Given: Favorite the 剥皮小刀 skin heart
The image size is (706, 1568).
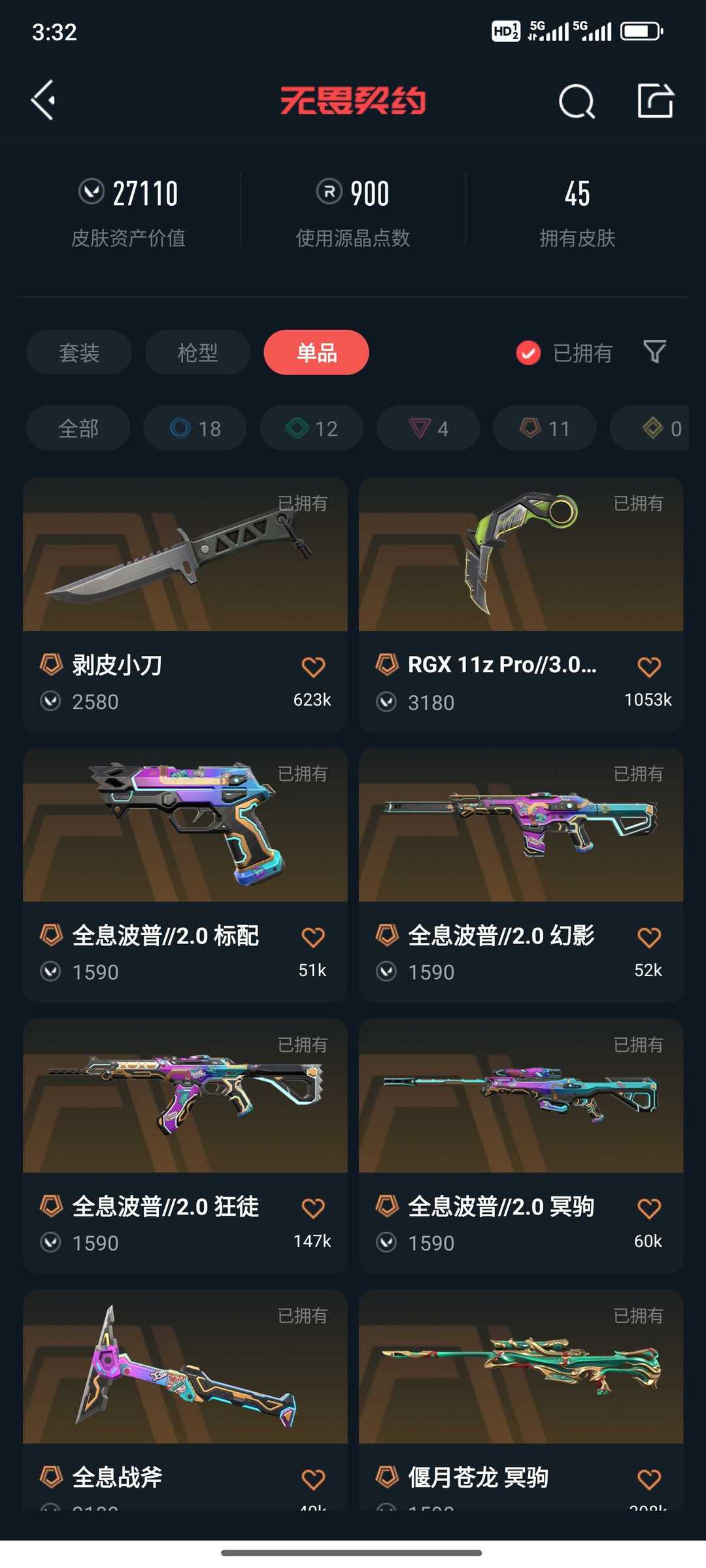Looking at the screenshot, I should tap(313, 667).
